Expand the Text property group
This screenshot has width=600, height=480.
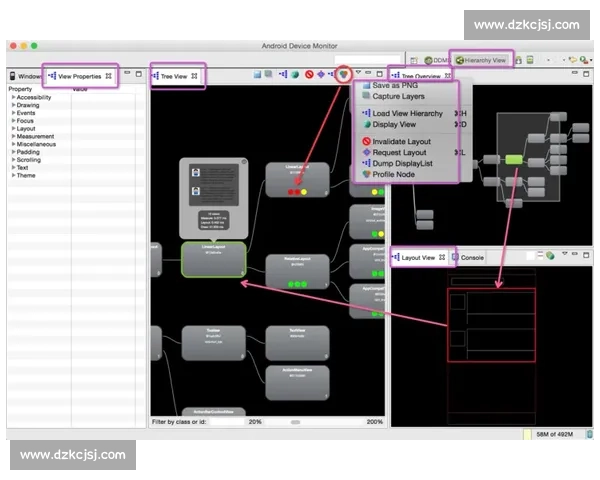13,168
